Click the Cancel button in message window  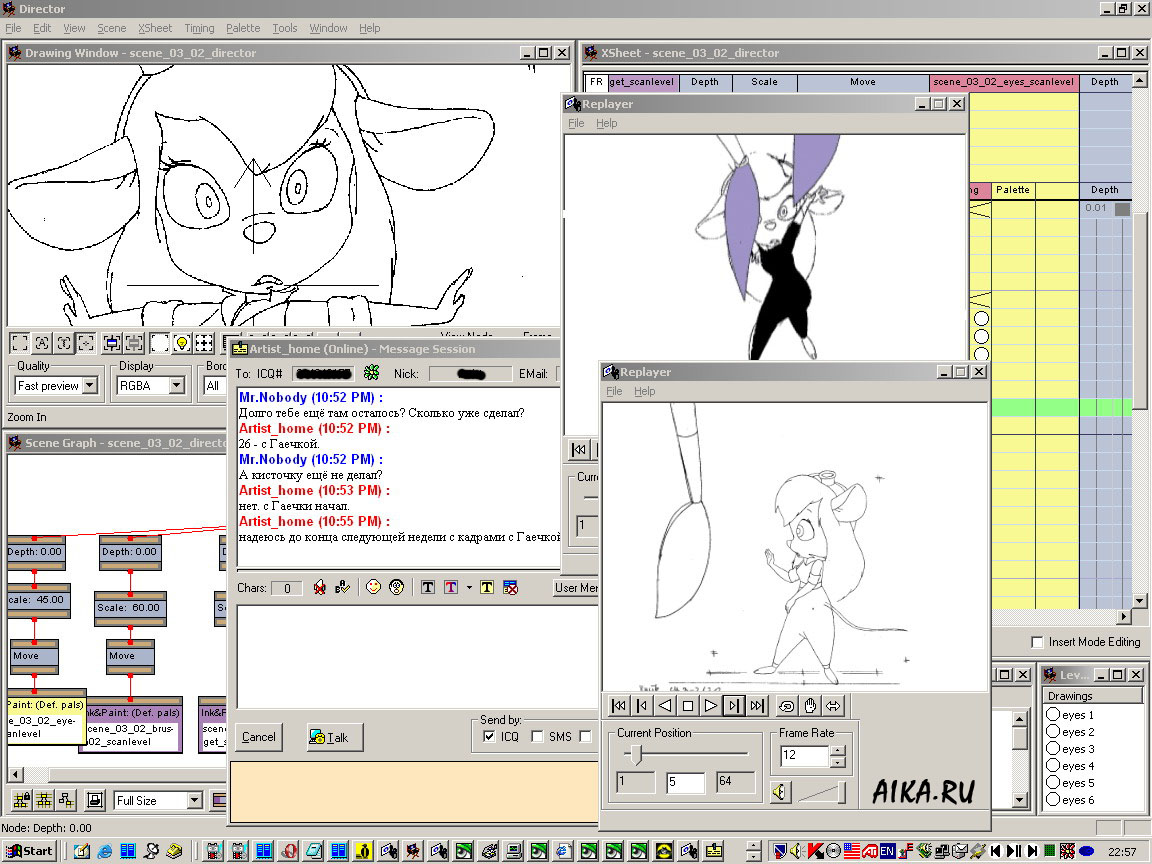[x=259, y=737]
